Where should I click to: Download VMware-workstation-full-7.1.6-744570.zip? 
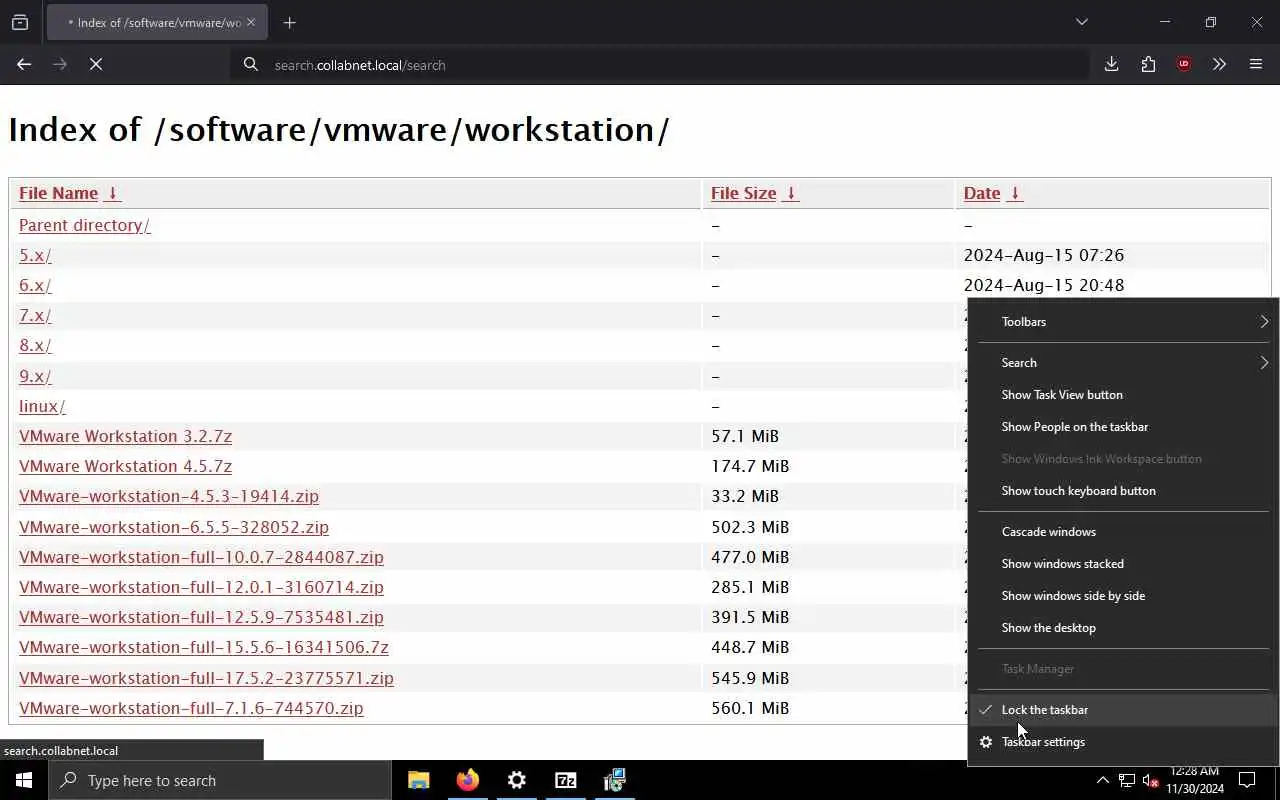[x=191, y=708]
